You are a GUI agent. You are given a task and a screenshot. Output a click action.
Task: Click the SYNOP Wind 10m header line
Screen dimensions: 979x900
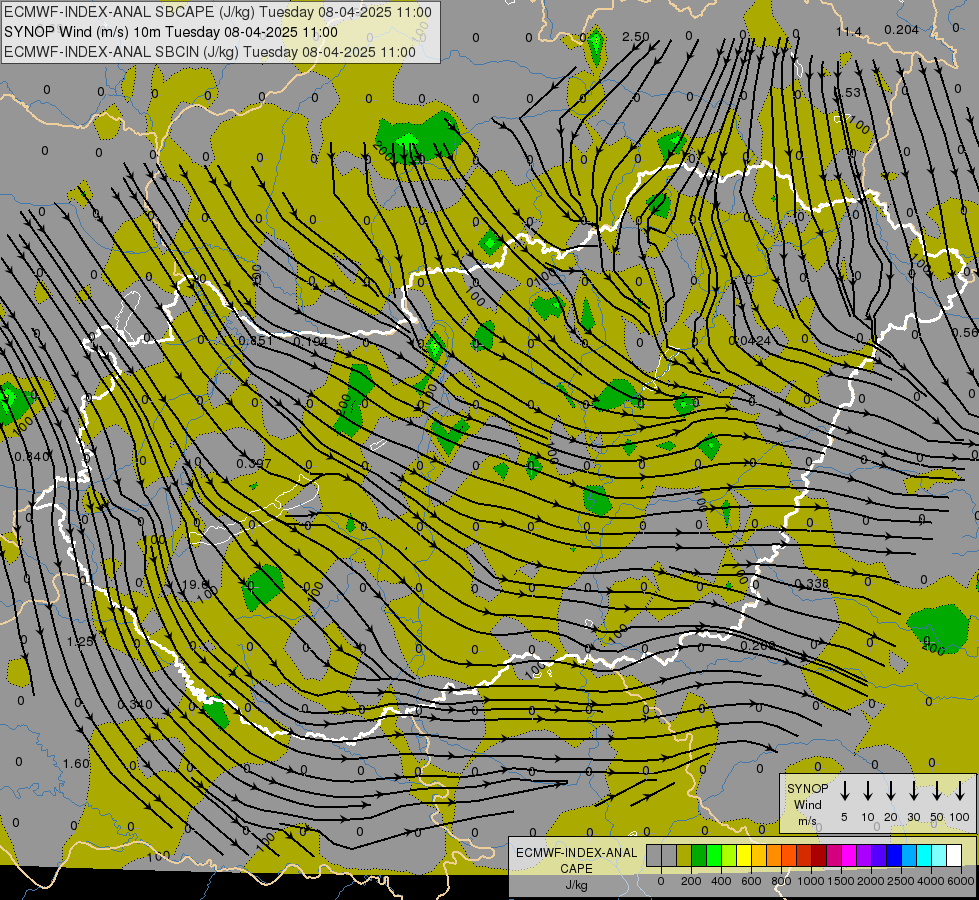point(170,32)
